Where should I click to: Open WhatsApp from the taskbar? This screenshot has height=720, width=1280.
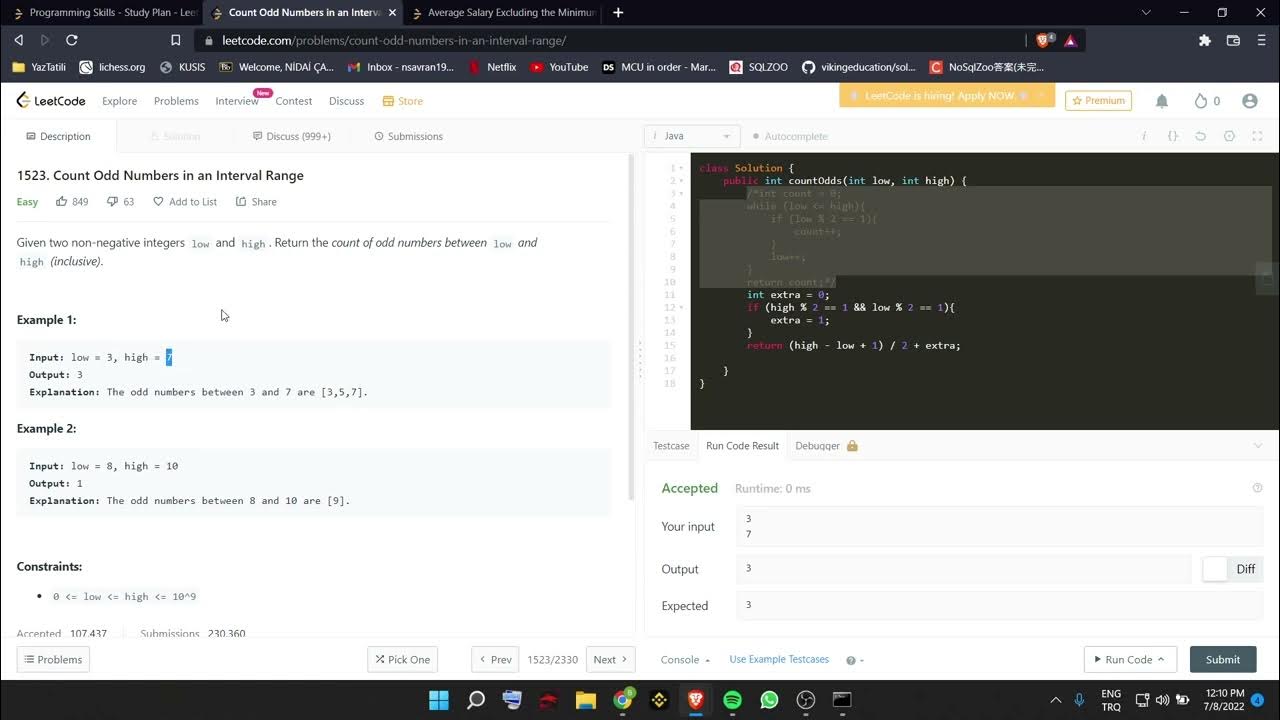point(769,700)
